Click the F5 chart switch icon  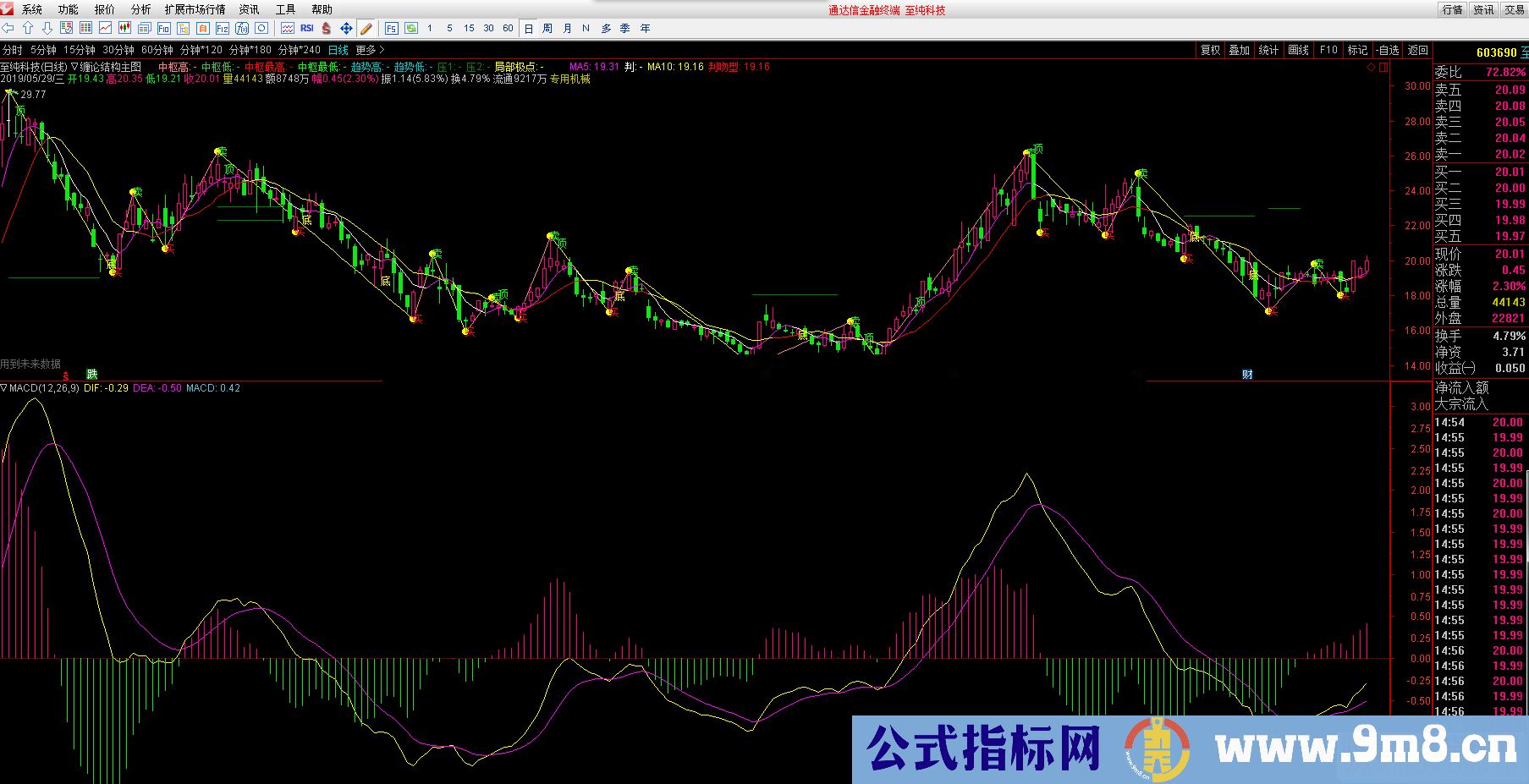pyautogui.click(x=391, y=27)
